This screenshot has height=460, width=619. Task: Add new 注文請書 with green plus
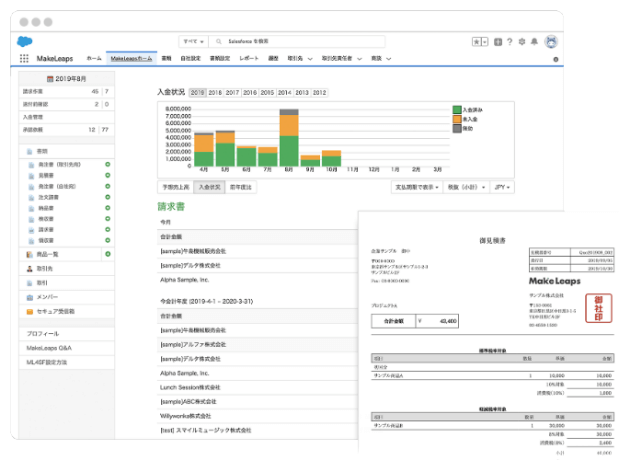pyautogui.click(x=107, y=197)
